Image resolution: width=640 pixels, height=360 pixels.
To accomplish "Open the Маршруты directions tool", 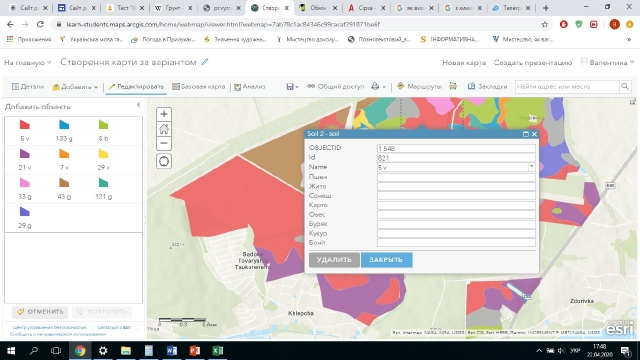I will [x=419, y=87].
